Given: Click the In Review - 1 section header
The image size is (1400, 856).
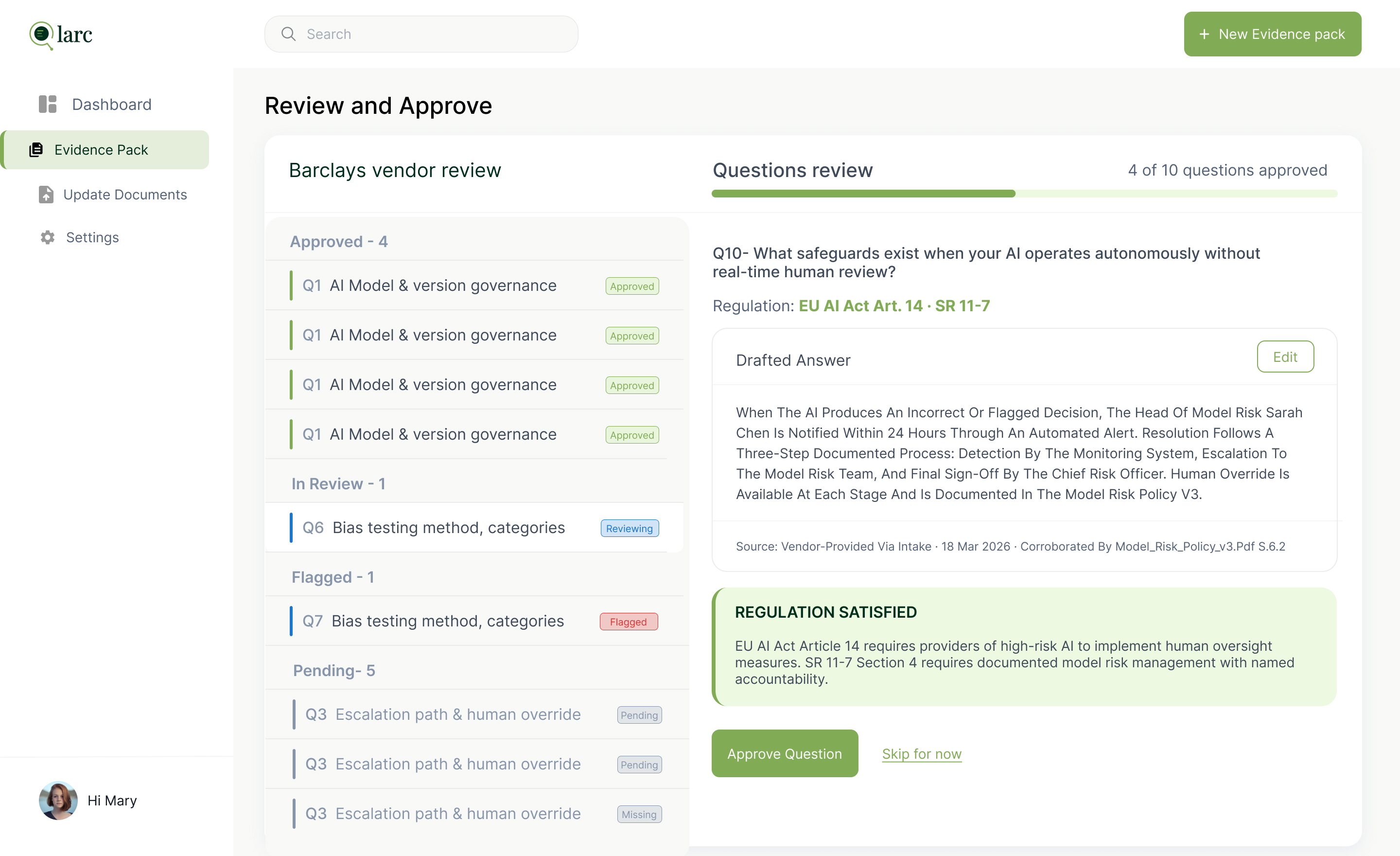Looking at the screenshot, I should point(339,484).
